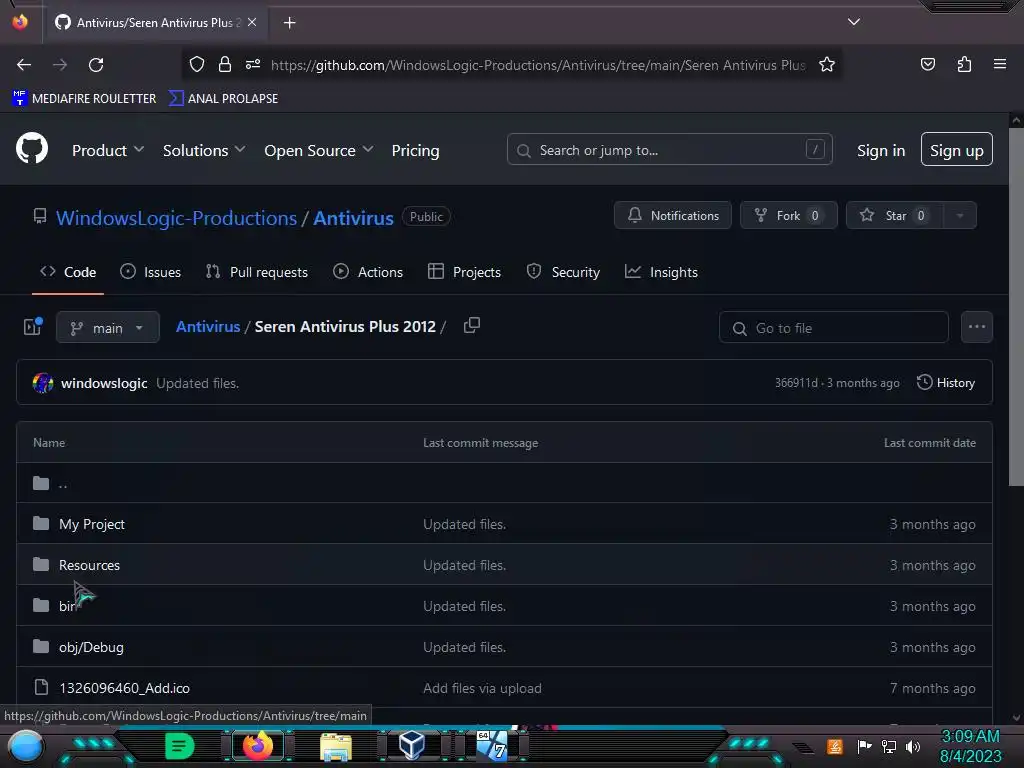This screenshot has width=1024, height=768.
Task: Open new browser tab with plus
Action: pos(289,23)
